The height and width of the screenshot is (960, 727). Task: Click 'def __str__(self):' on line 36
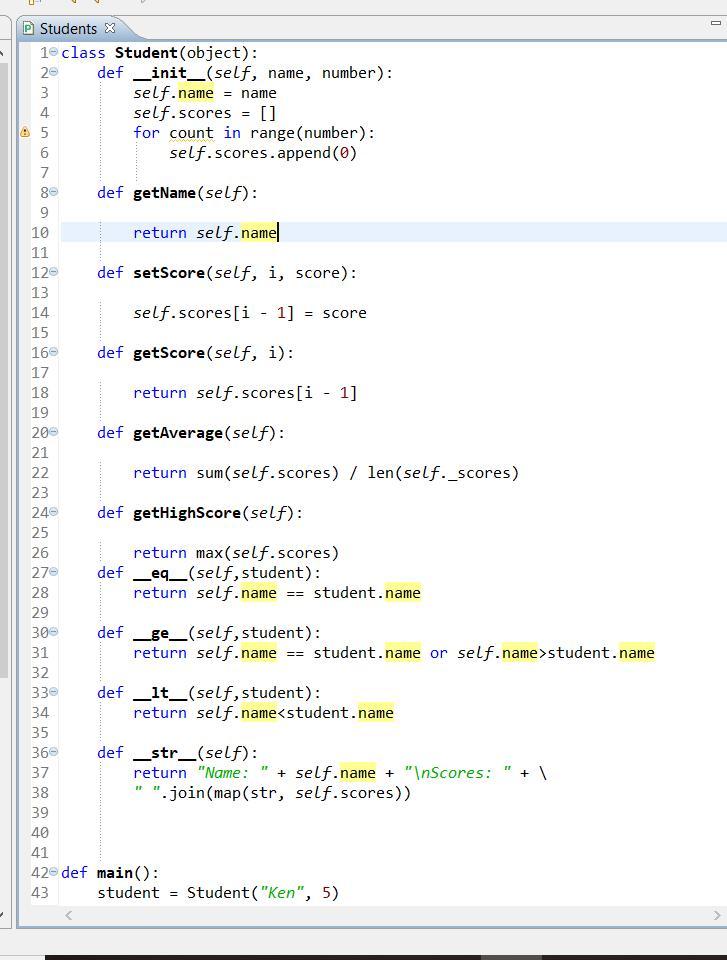[x=178, y=752]
